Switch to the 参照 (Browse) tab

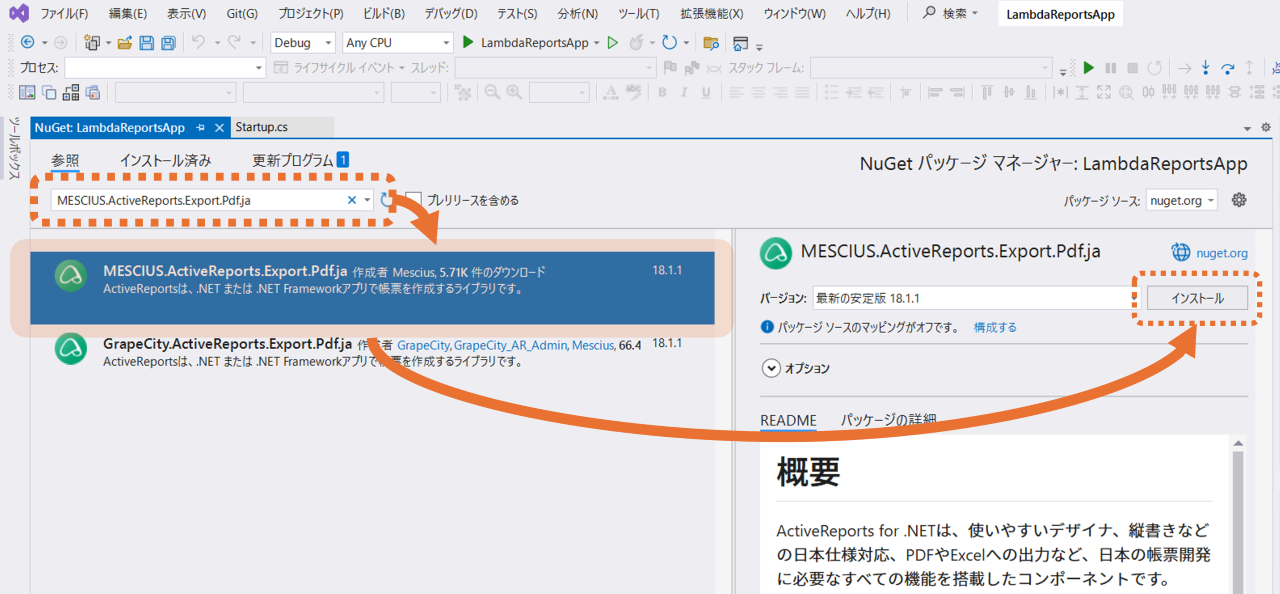[65, 160]
